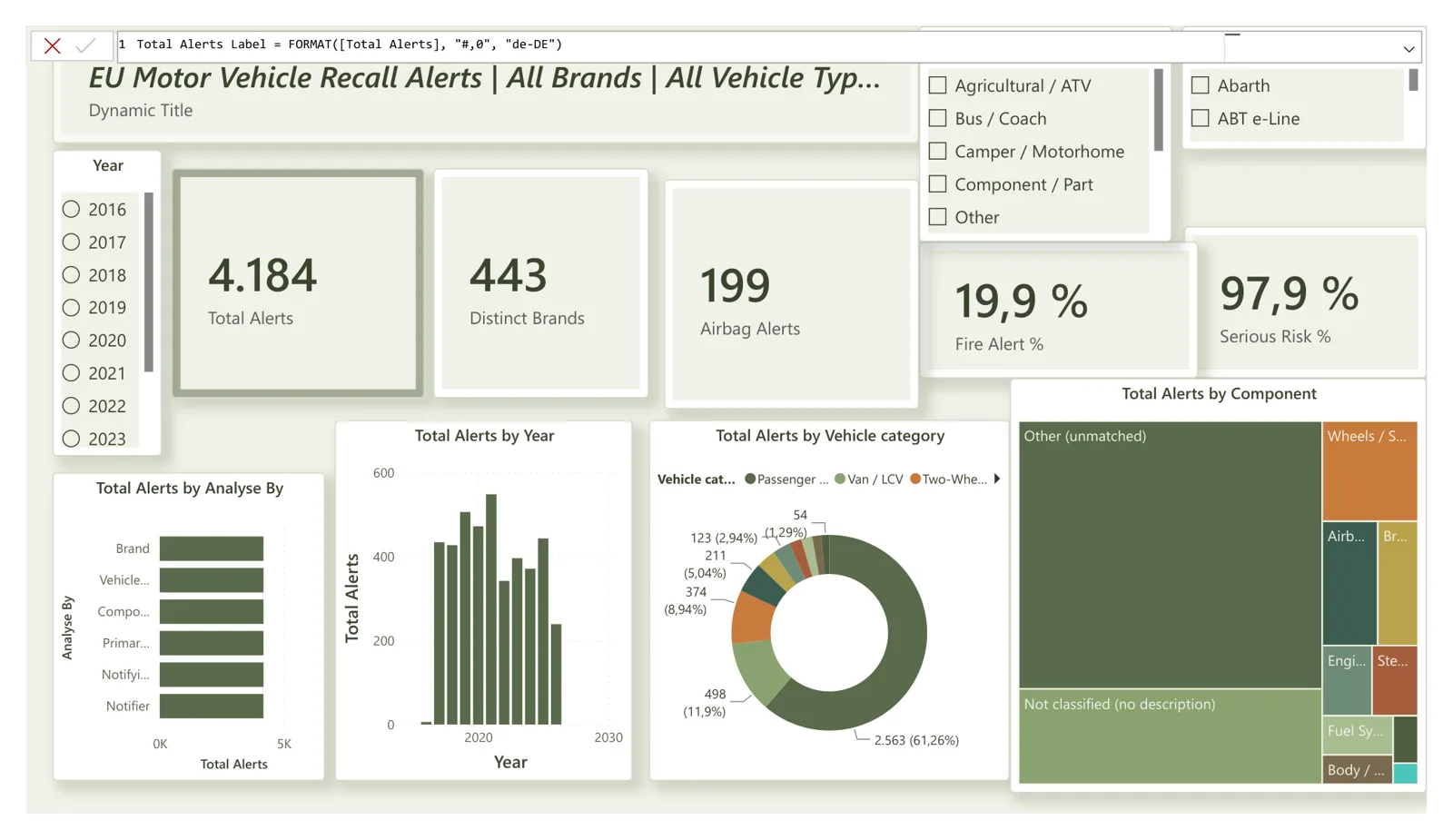Check the Agricultural / ATV checkbox
The height and width of the screenshot is (840, 1453).
pos(938,85)
